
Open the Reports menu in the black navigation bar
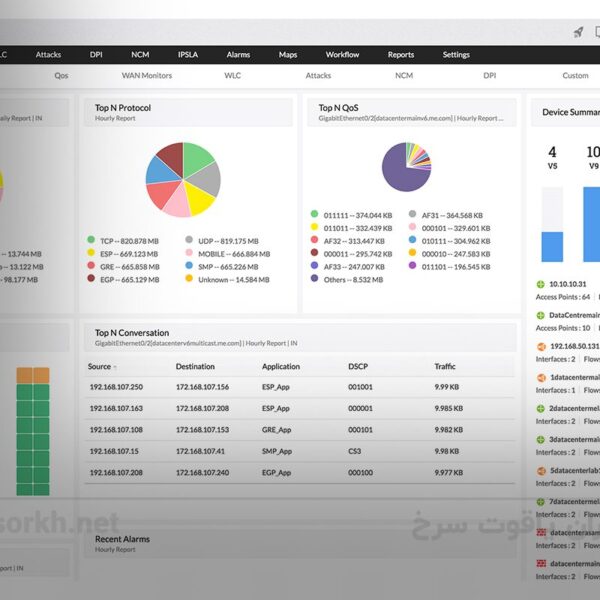[401, 55]
